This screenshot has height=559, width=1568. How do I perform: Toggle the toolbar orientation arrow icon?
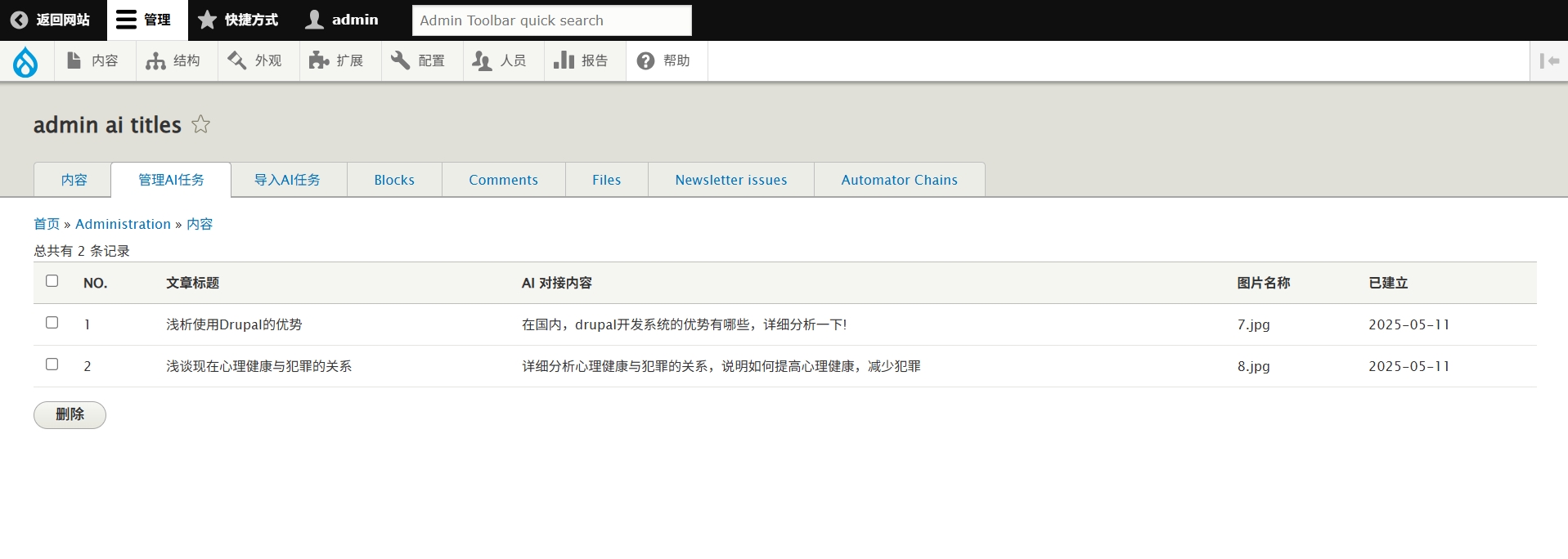tap(1548, 61)
